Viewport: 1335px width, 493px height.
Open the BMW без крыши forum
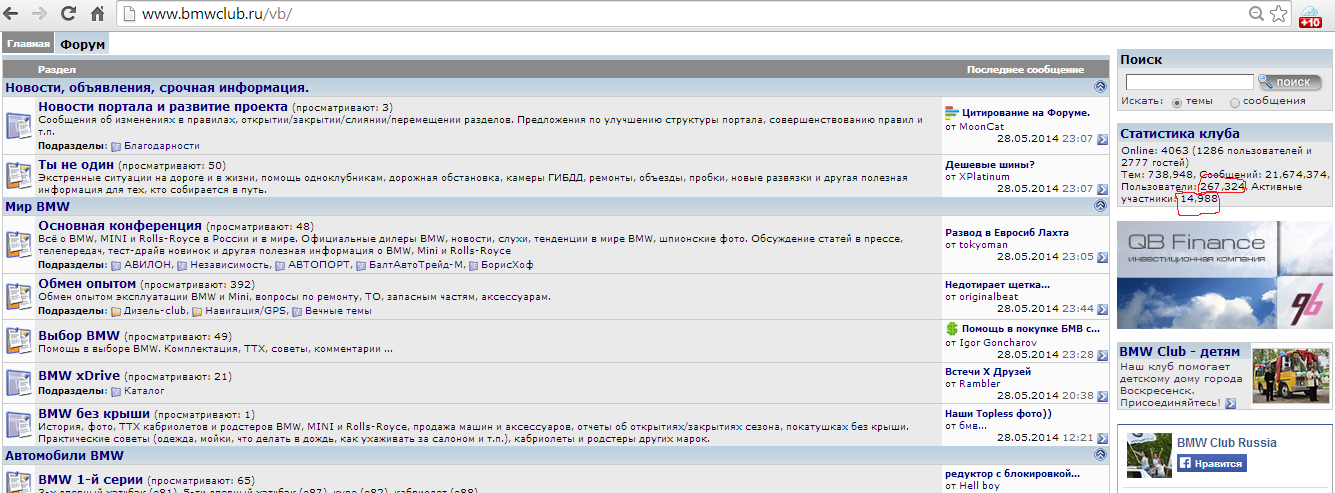pyautogui.click(x=95, y=413)
